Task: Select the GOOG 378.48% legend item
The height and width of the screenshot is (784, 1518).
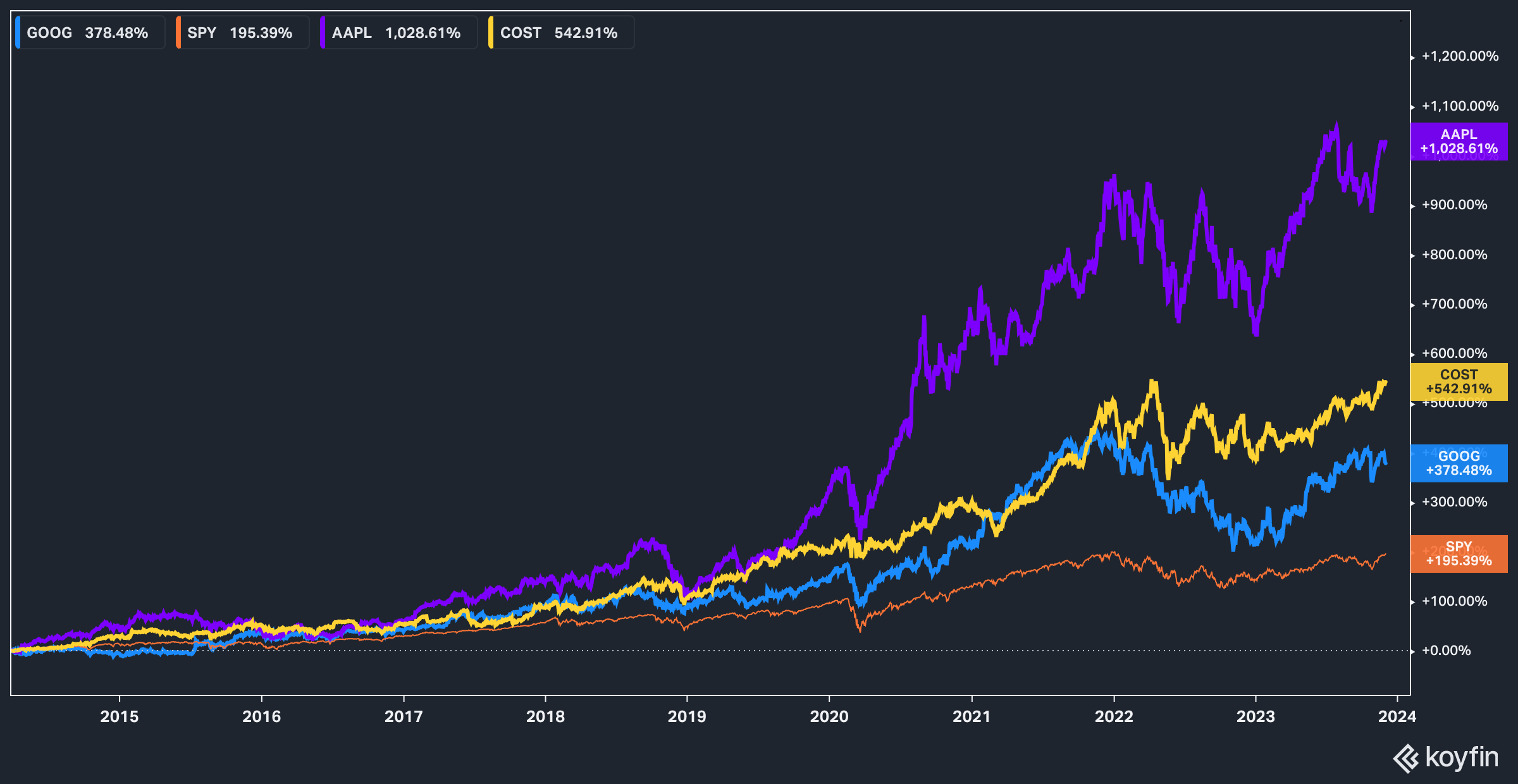Action: point(88,33)
